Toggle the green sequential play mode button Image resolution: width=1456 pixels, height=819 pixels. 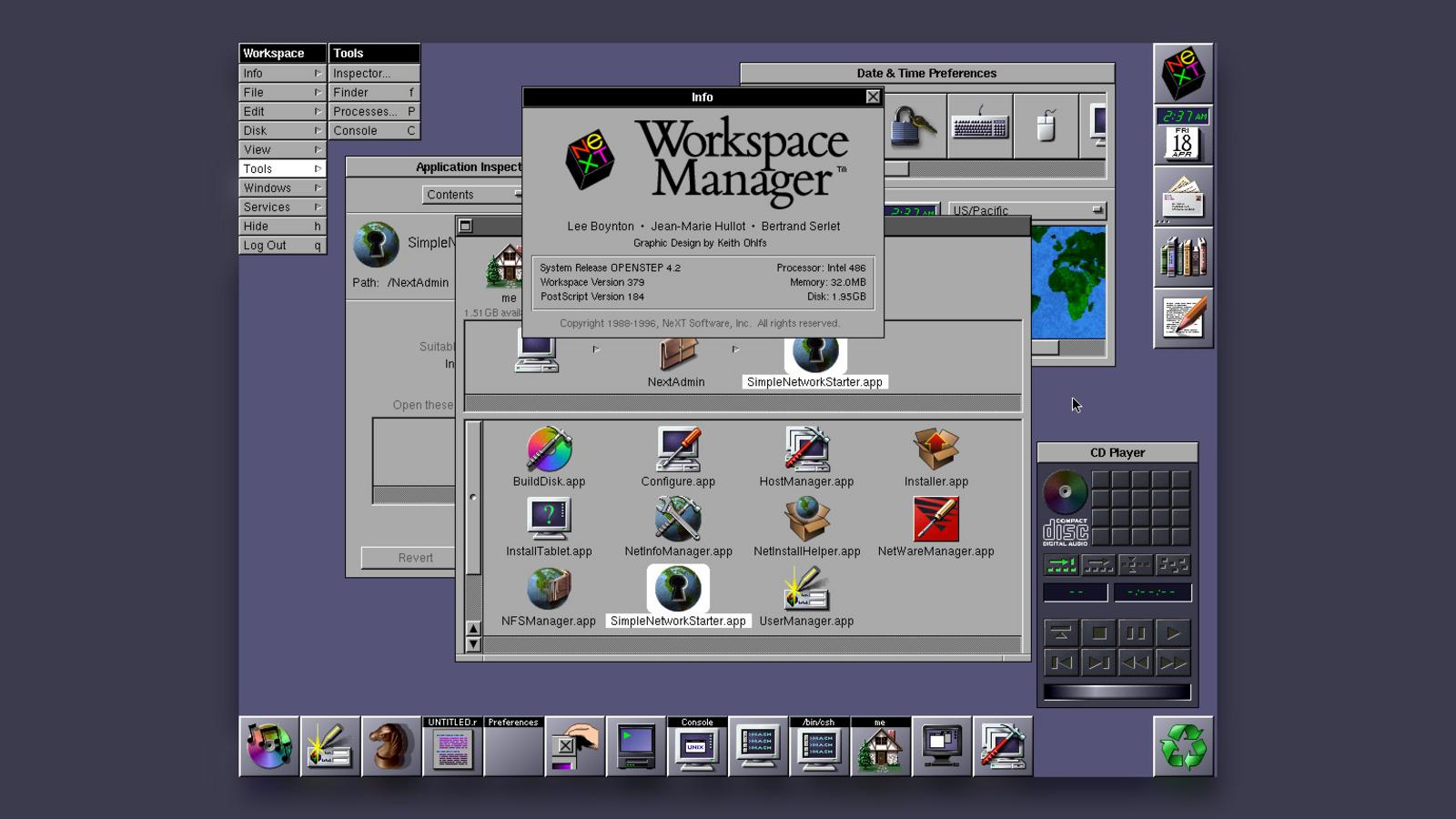click(x=1061, y=565)
